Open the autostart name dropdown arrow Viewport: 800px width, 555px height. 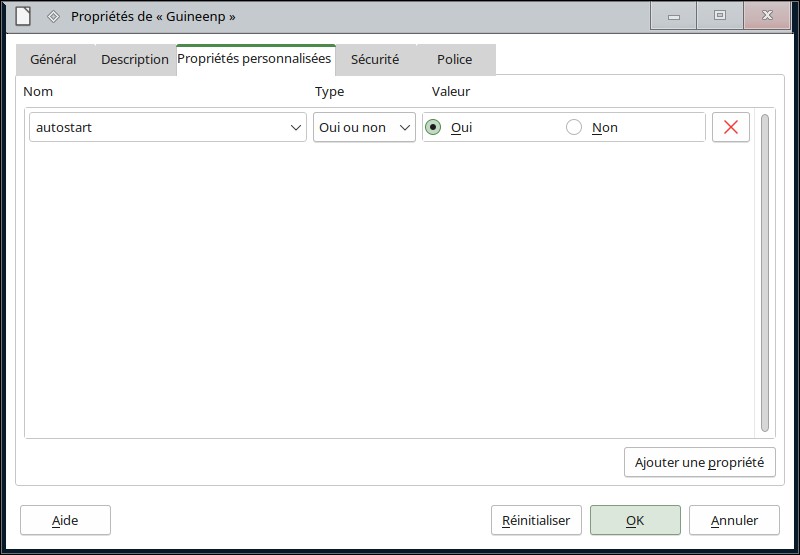click(295, 128)
